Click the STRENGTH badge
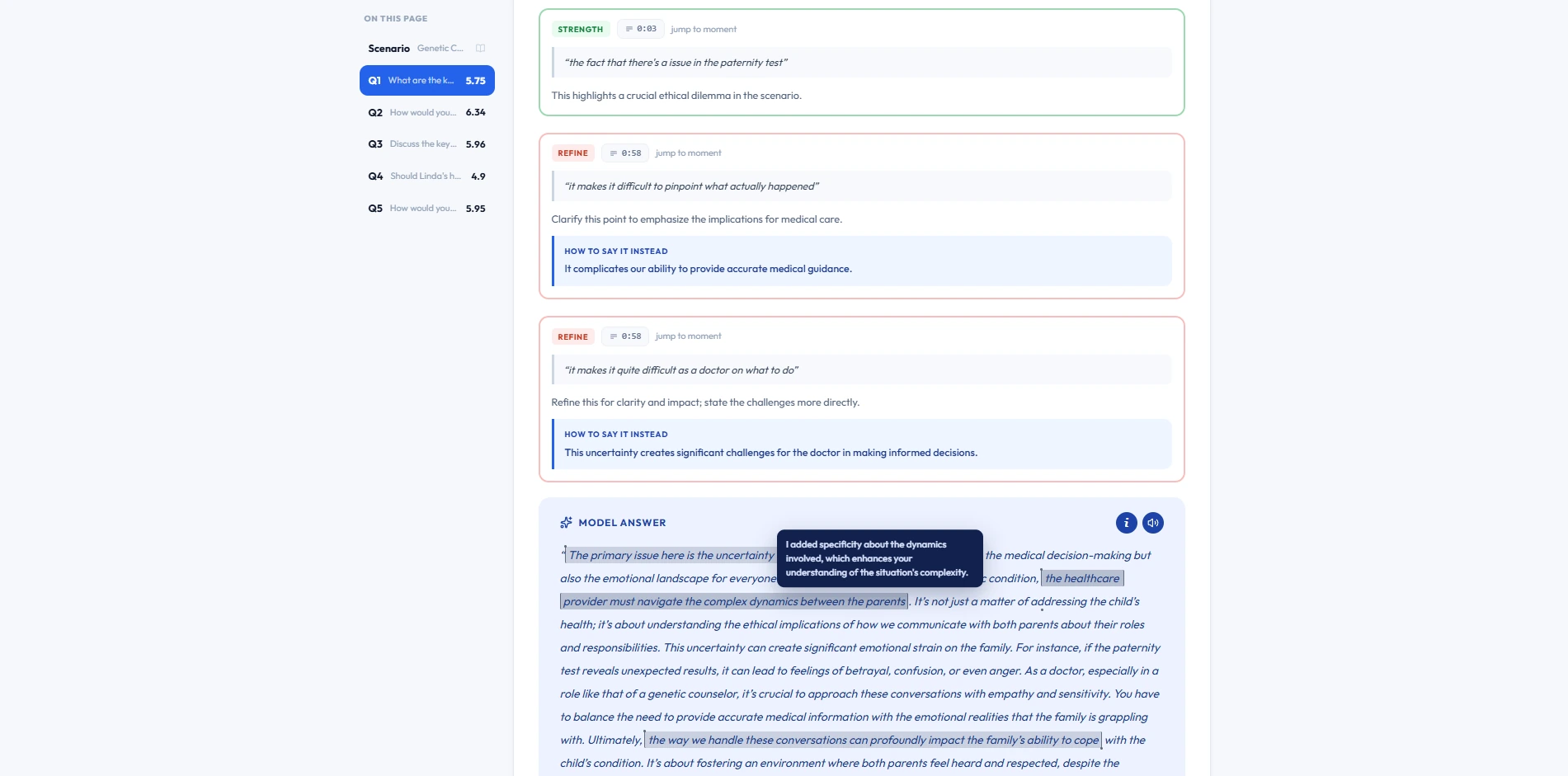The image size is (1568, 776). 581,29
